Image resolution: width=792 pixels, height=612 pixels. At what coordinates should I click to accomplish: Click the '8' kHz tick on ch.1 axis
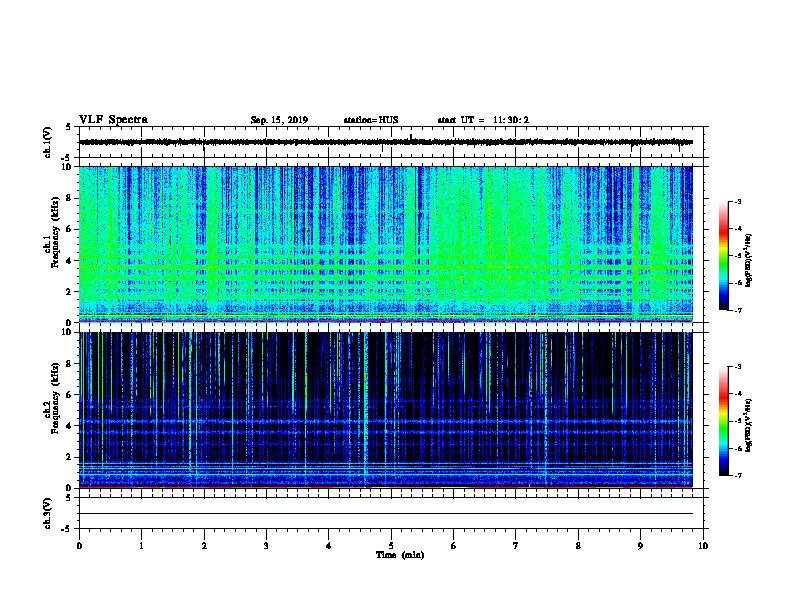tap(70, 198)
